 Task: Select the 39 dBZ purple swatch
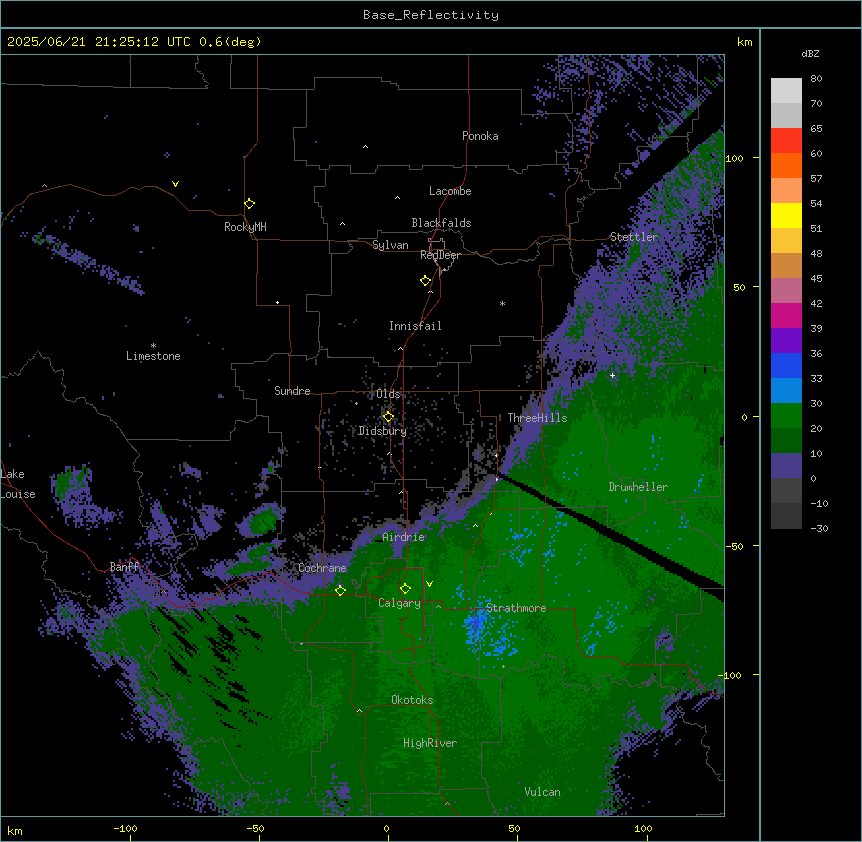click(x=786, y=341)
